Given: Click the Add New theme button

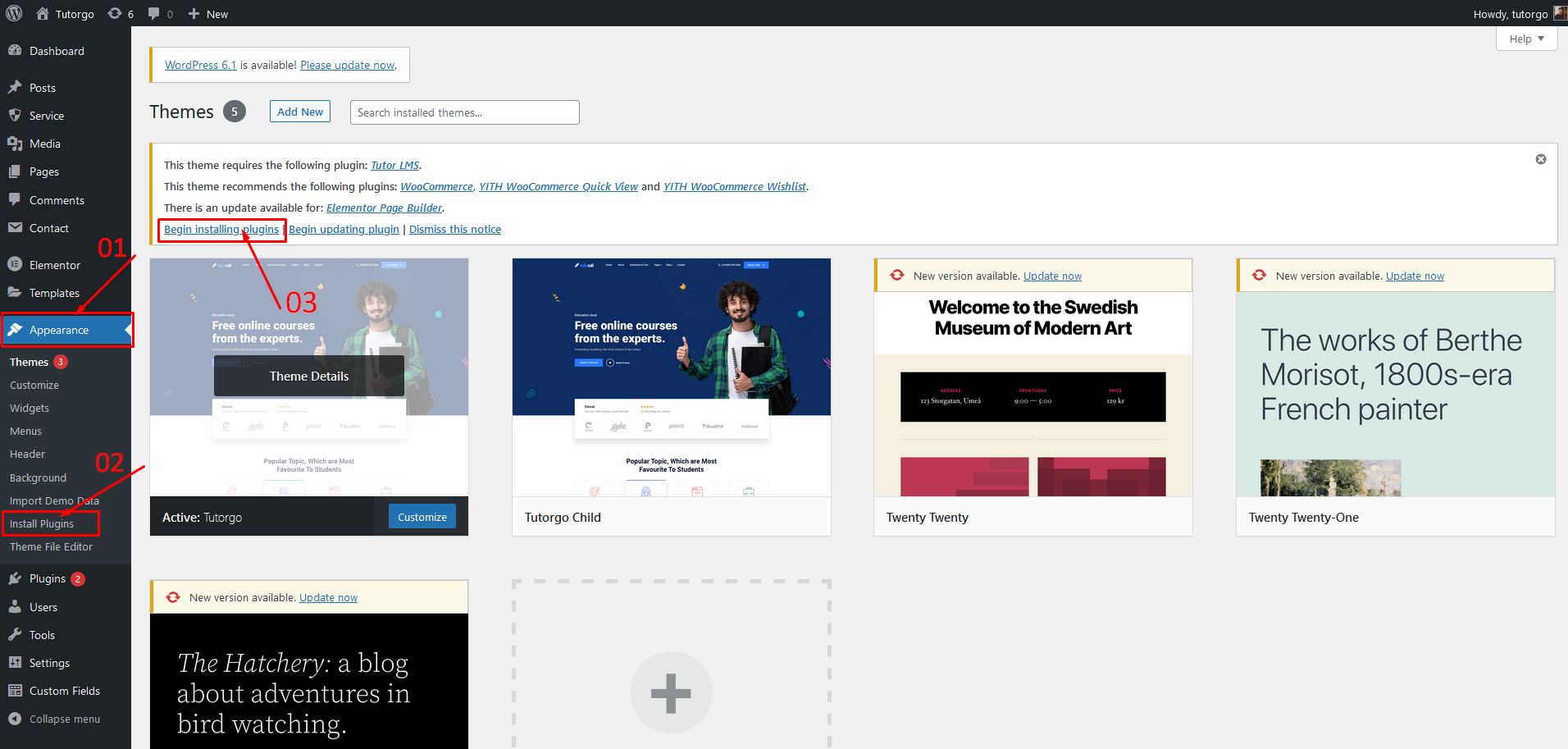Looking at the screenshot, I should tap(300, 112).
